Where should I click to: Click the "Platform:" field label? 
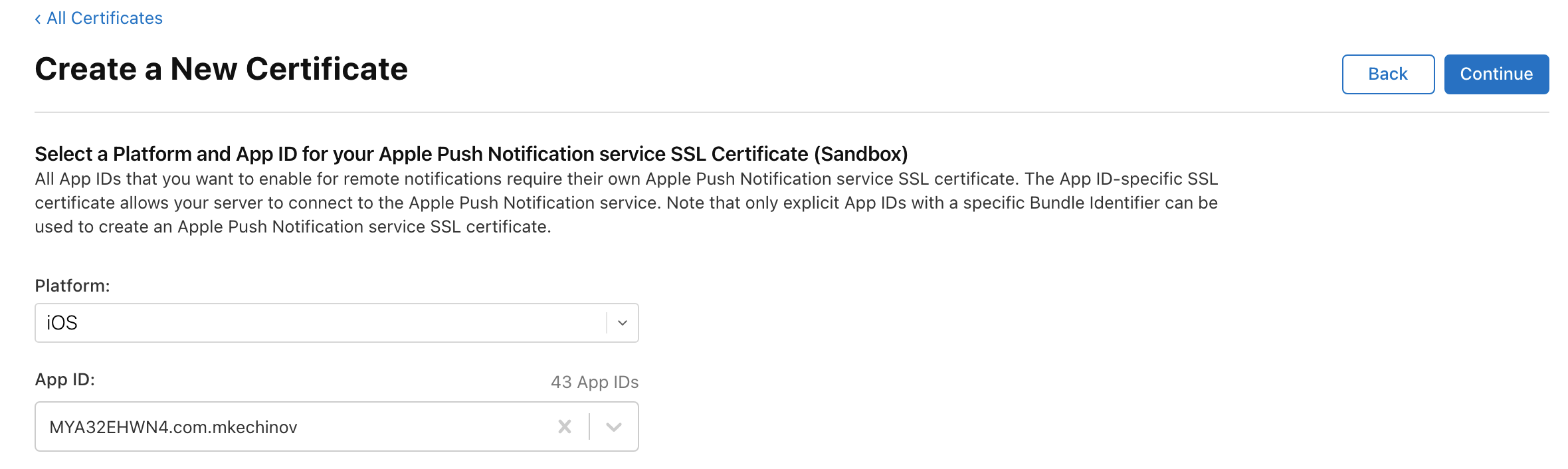point(72,286)
